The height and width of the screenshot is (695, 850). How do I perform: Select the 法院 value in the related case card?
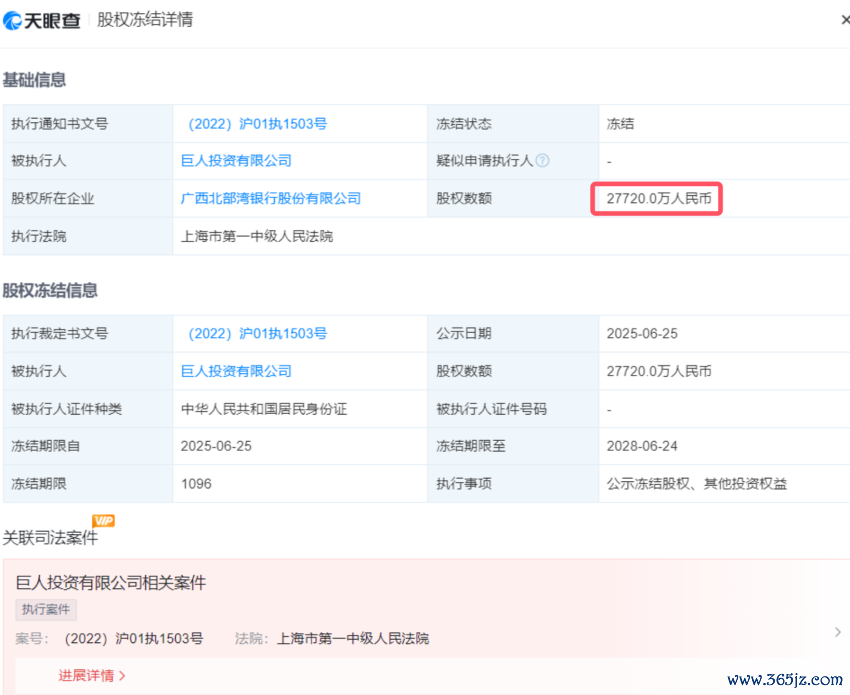(x=353, y=639)
